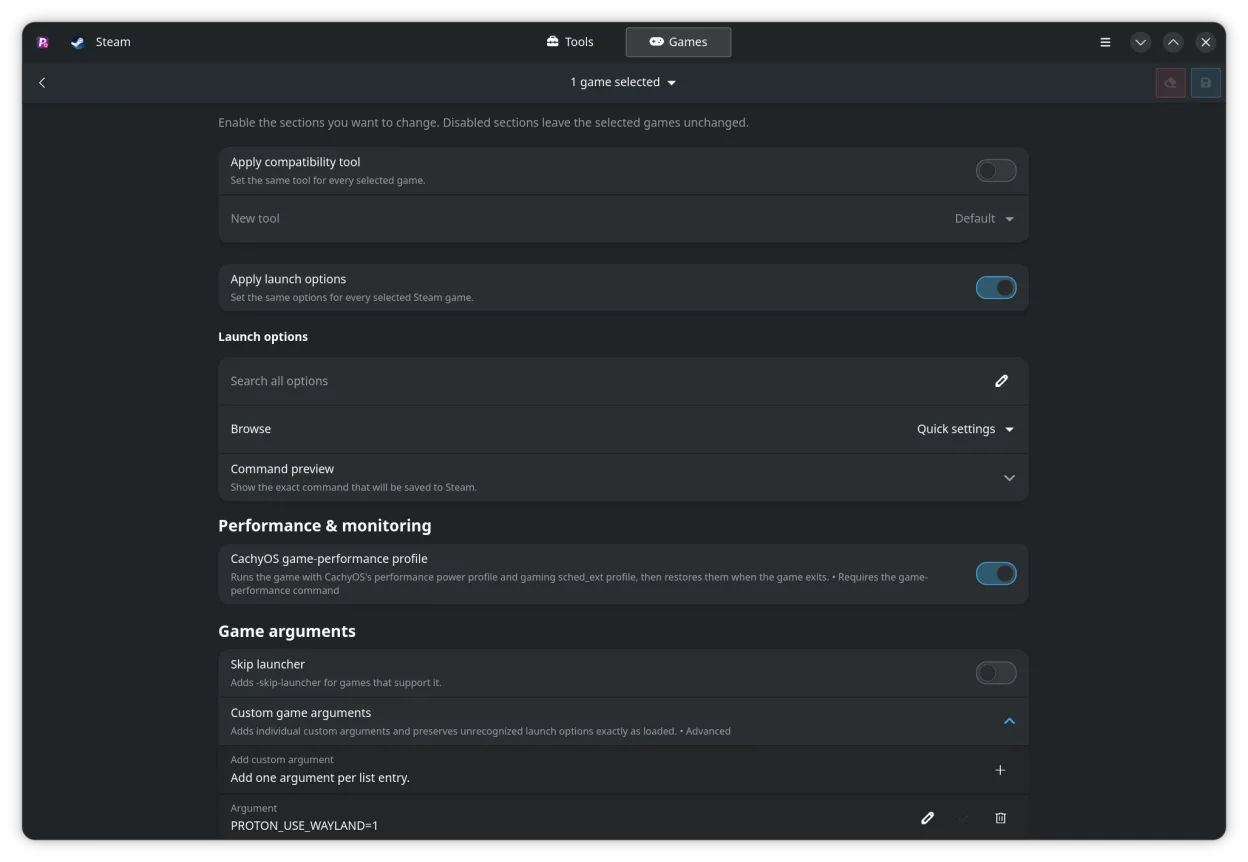The height and width of the screenshot is (862, 1248).
Task: Click the PROTON_USE_WAYLAND=1 argument text
Action: tap(304, 826)
